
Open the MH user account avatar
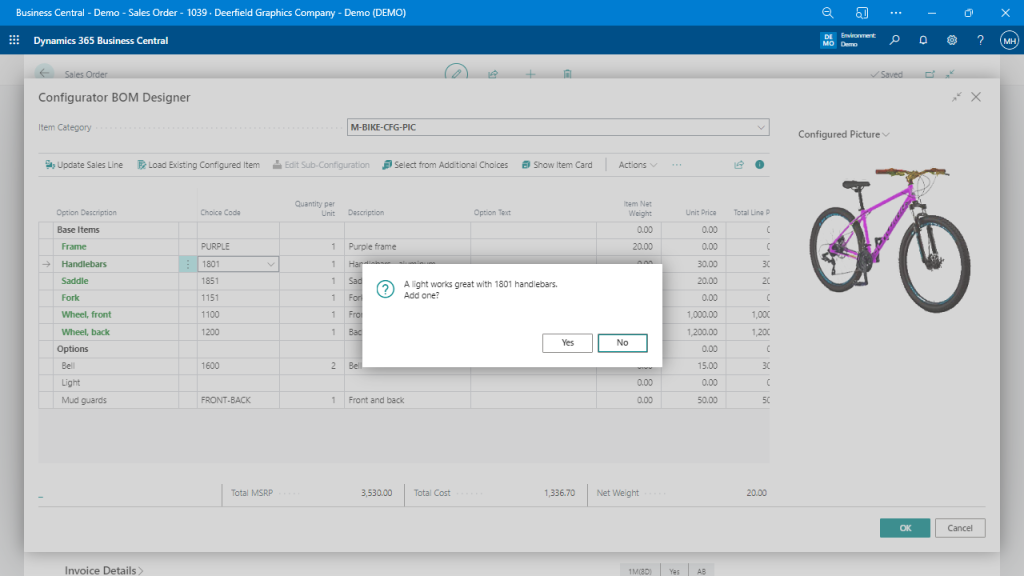[1009, 40]
